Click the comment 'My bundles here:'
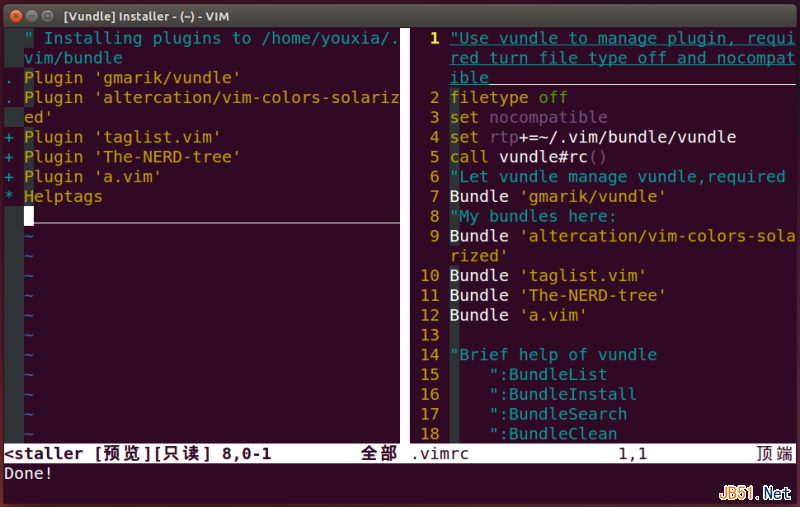The width and height of the screenshot is (800, 507). tap(533, 217)
